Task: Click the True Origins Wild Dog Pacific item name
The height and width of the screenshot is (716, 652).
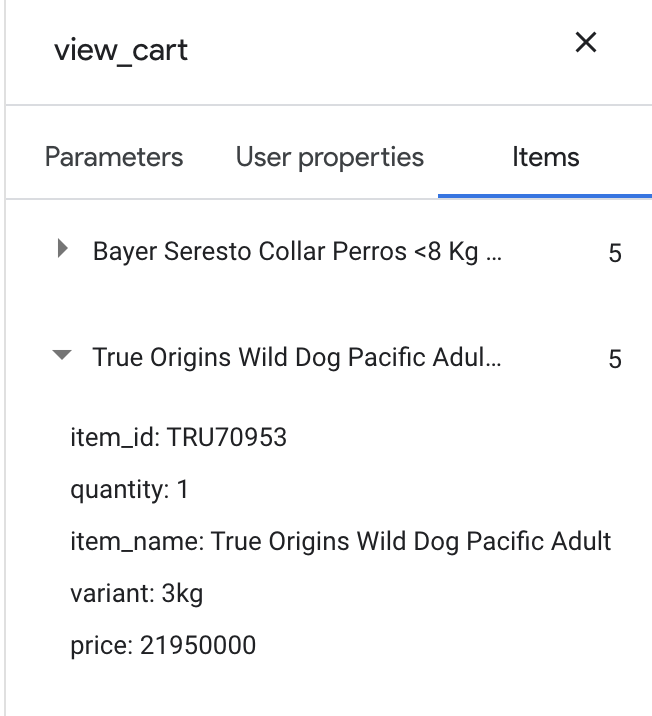Action: [297, 357]
